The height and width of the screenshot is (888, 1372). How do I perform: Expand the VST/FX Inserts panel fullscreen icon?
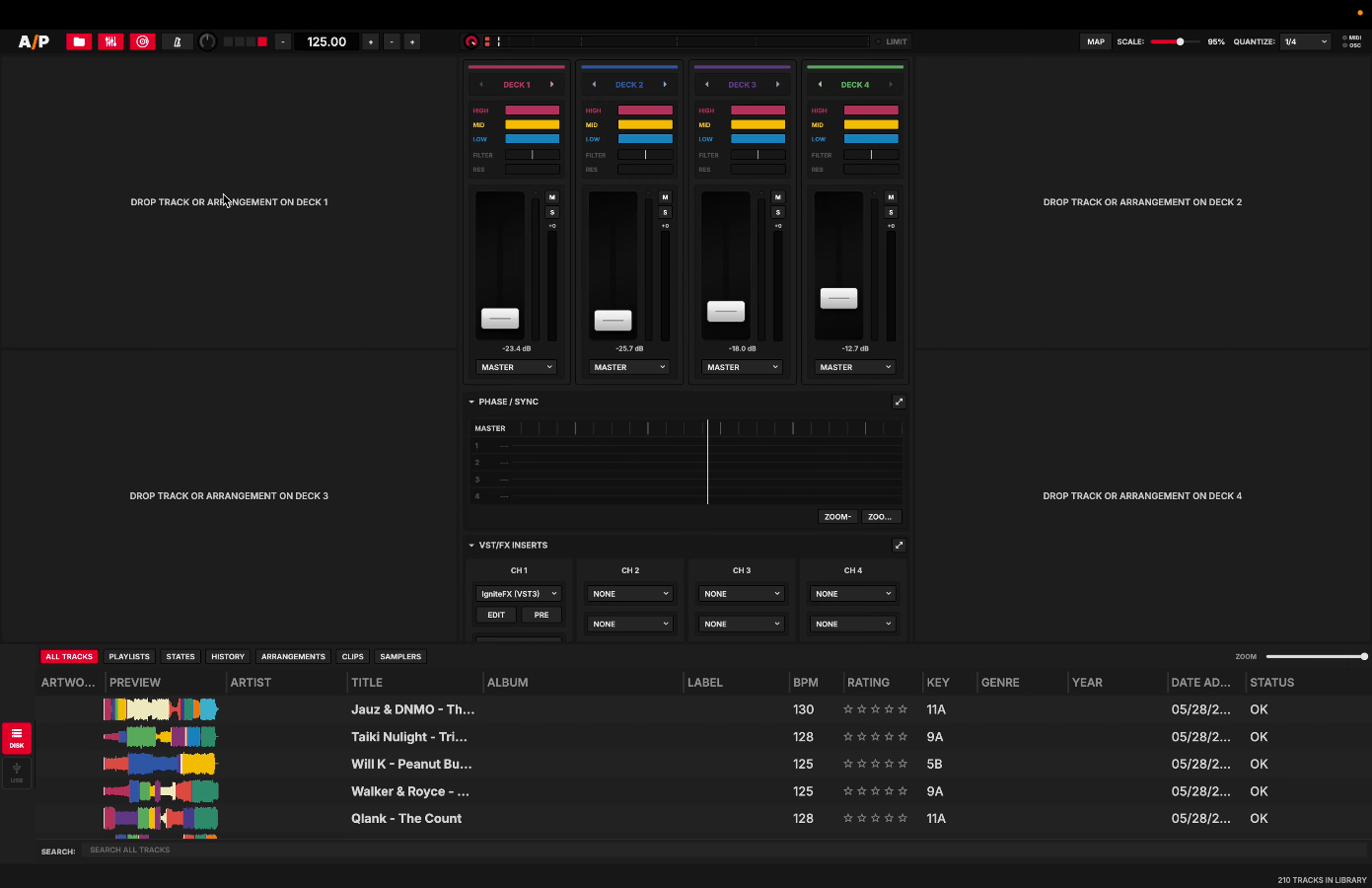point(899,545)
